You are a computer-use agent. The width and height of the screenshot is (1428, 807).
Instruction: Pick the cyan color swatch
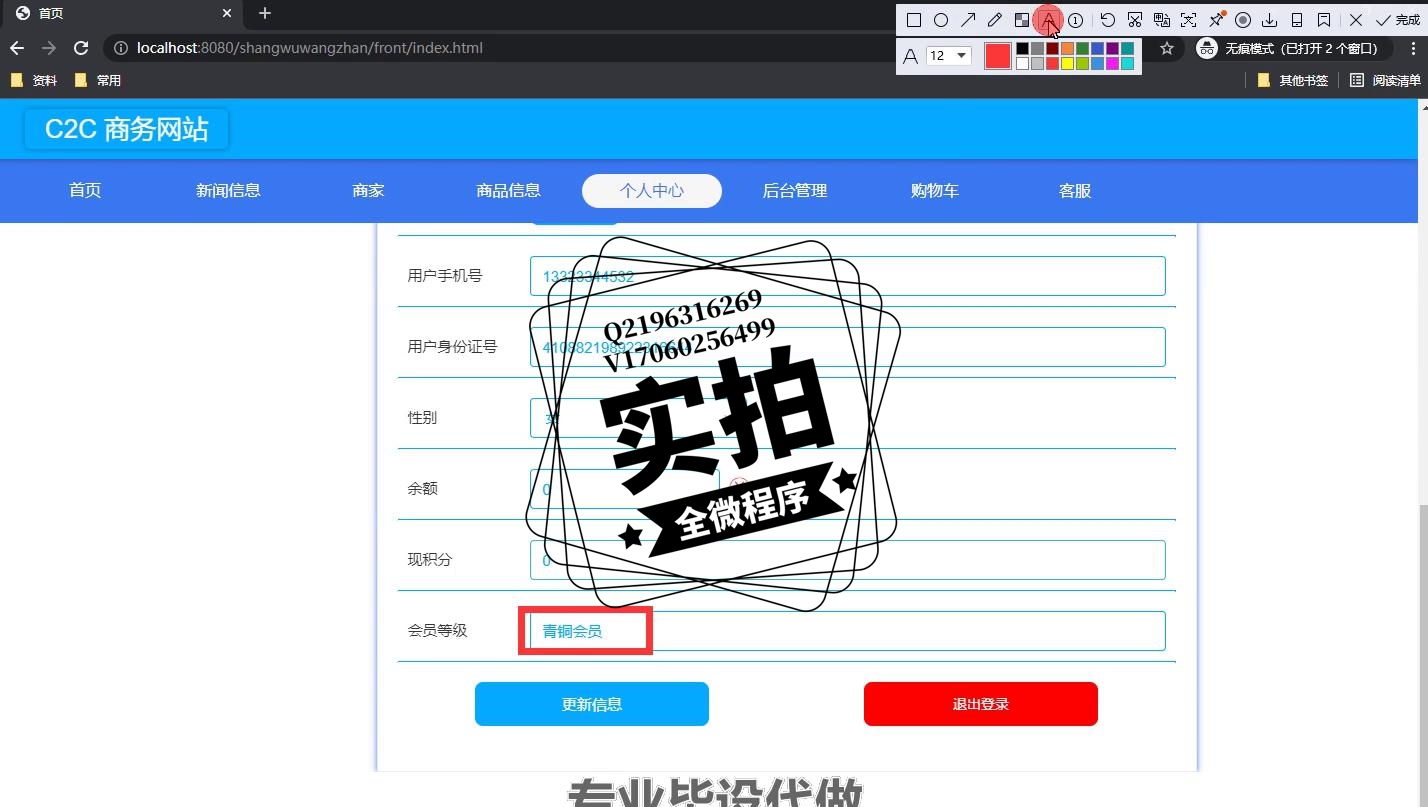pos(1127,64)
